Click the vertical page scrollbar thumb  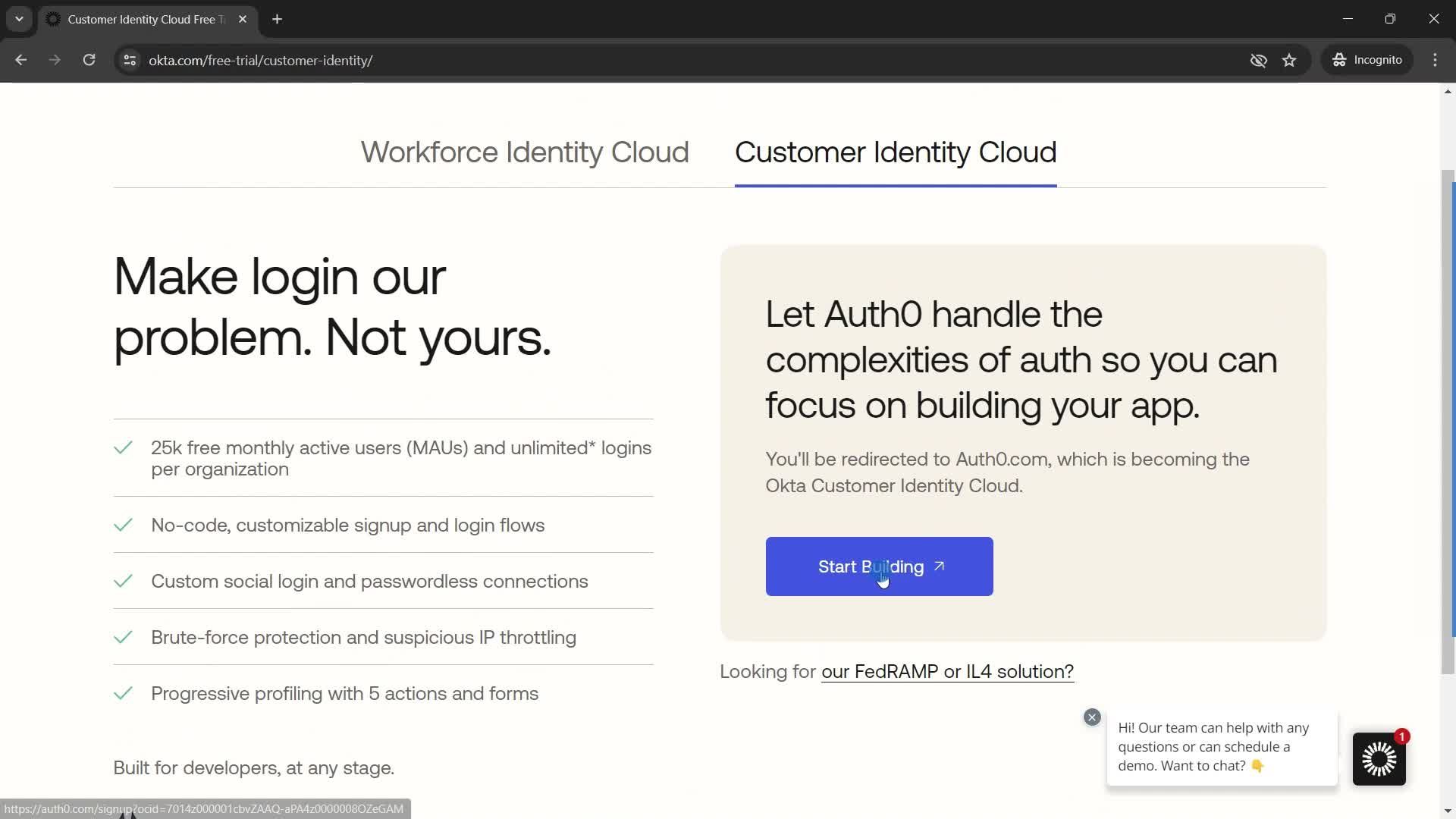(1448, 421)
